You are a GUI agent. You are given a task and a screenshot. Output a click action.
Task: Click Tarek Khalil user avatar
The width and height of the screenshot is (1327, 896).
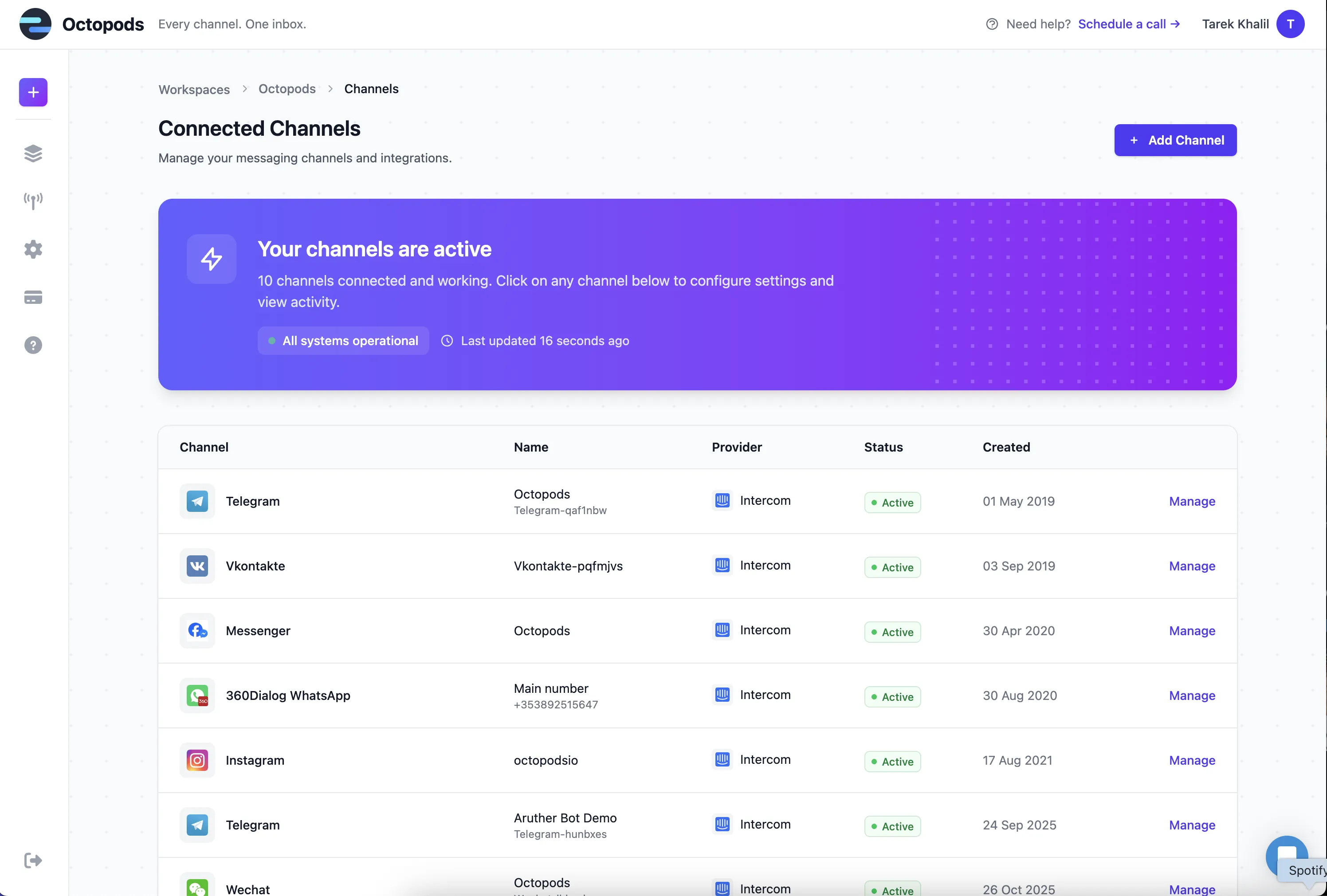click(1290, 24)
